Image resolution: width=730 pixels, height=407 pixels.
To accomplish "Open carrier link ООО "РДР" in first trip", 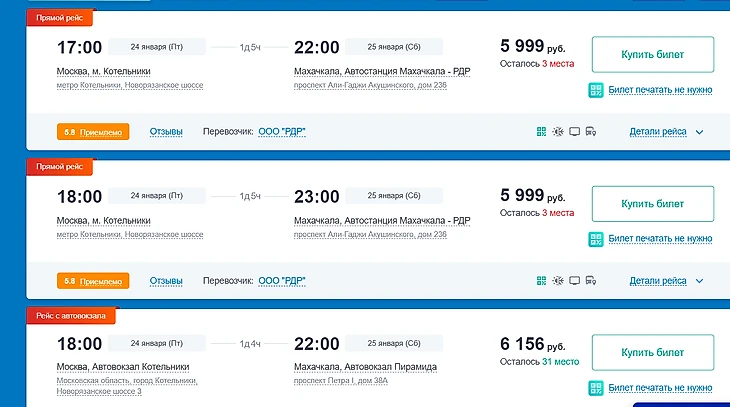I will click(x=282, y=131).
